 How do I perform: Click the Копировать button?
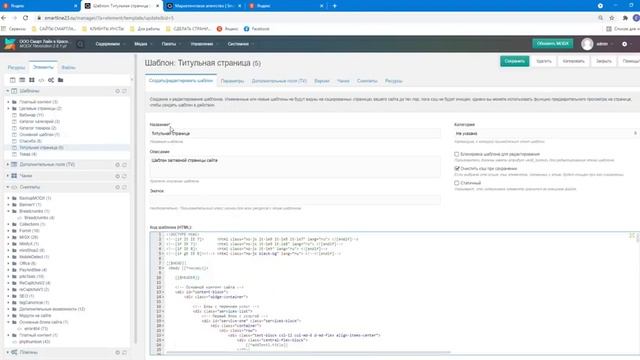coord(573,61)
